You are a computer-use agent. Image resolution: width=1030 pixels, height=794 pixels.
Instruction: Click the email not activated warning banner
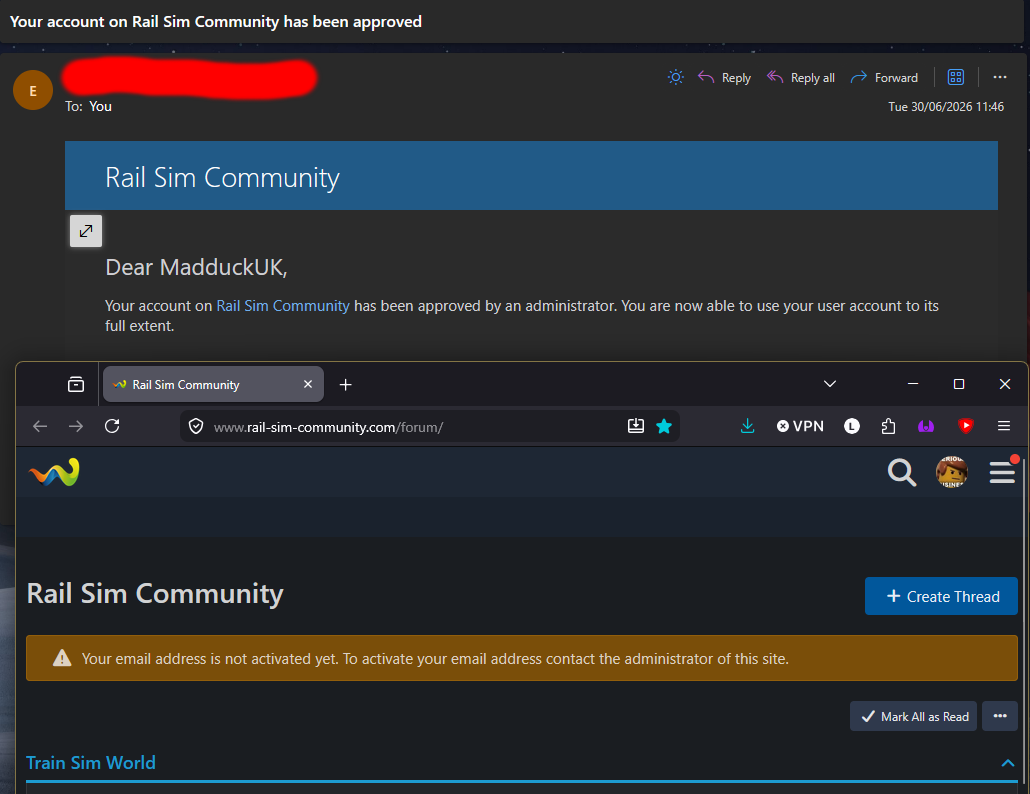click(x=522, y=658)
